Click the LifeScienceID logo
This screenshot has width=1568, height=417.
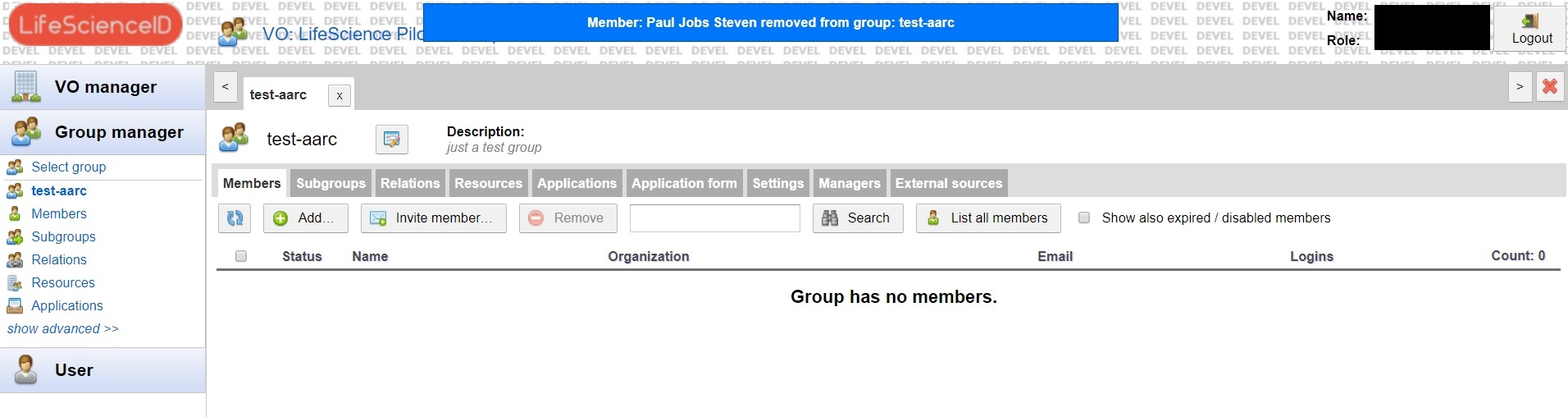click(x=95, y=25)
